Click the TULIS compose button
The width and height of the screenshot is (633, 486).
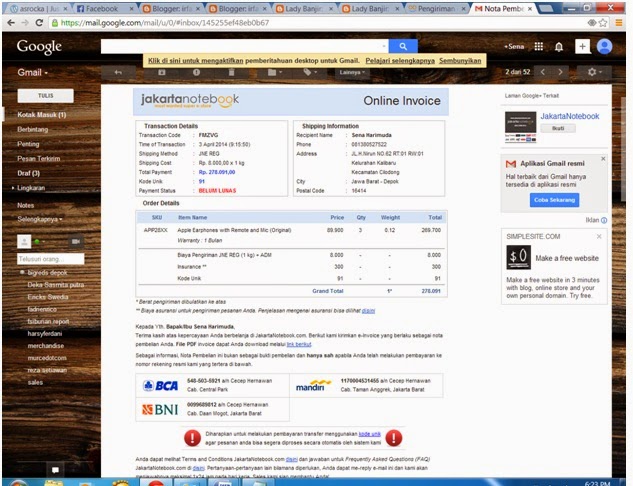pyautogui.click(x=46, y=96)
